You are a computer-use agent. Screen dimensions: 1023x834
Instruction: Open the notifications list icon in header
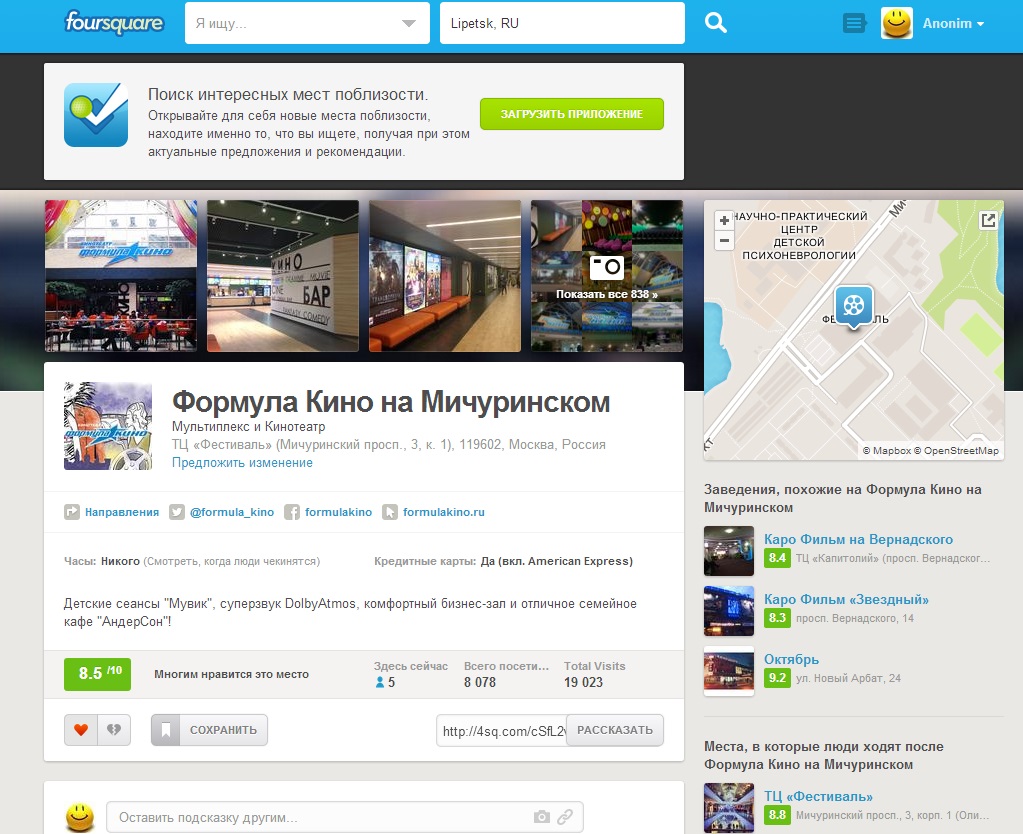pyautogui.click(x=854, y=23)
